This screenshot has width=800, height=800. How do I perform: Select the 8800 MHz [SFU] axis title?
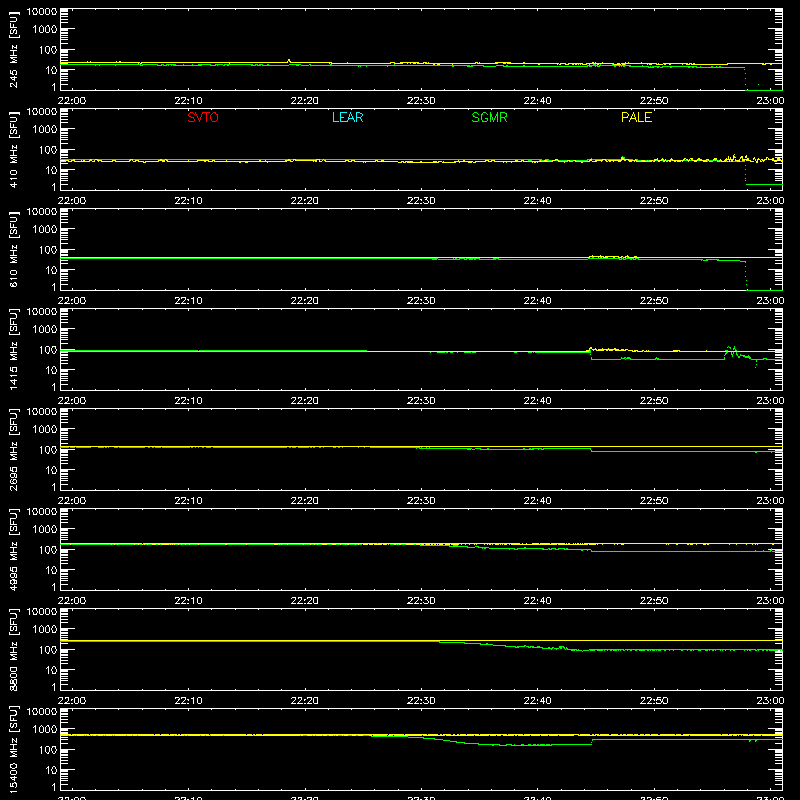click(x=13, y=649)
